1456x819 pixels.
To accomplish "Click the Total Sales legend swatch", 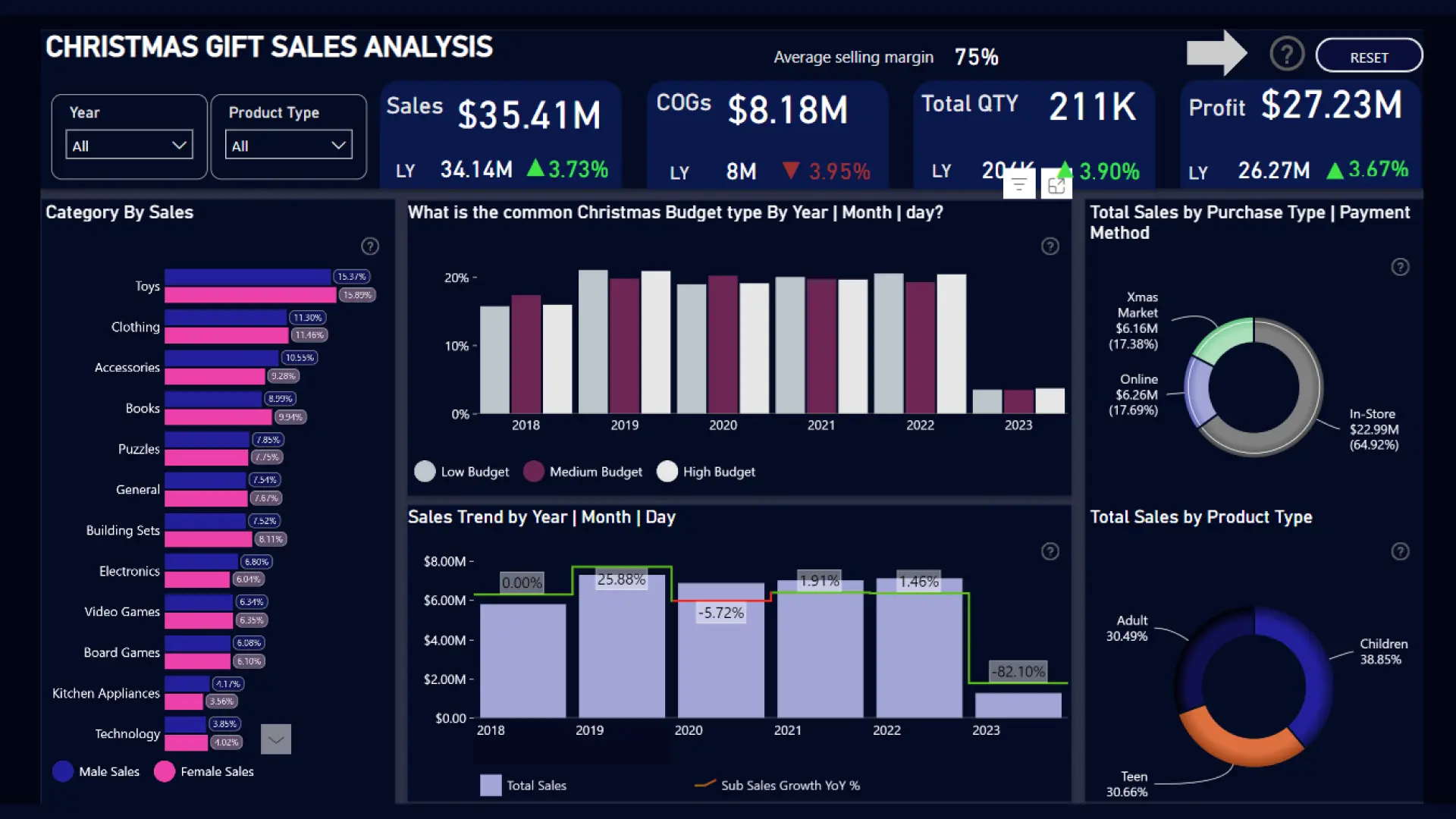I will pyautogui.click(x=491, y=785).
